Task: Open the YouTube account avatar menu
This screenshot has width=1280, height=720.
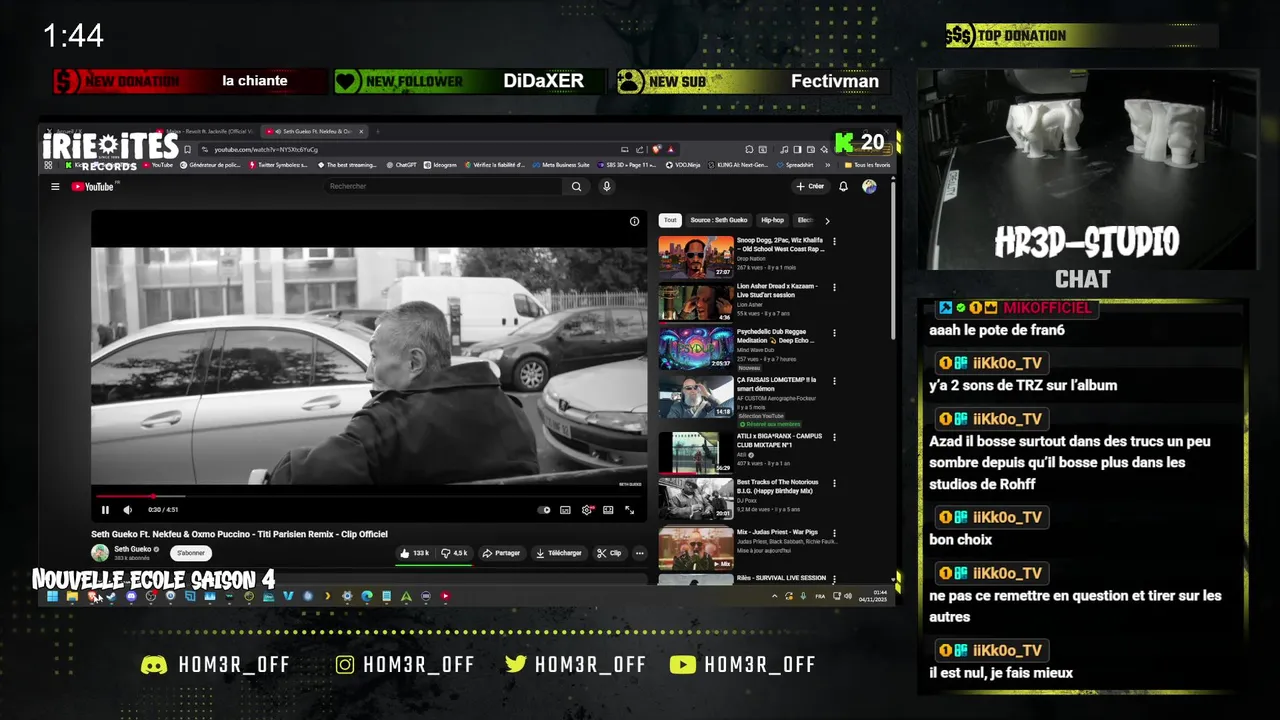Action: 869,186
